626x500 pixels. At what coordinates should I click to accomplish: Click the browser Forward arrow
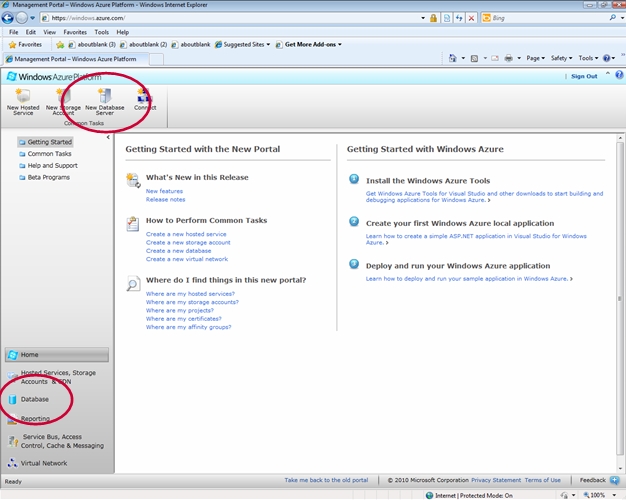pos(22,18)
